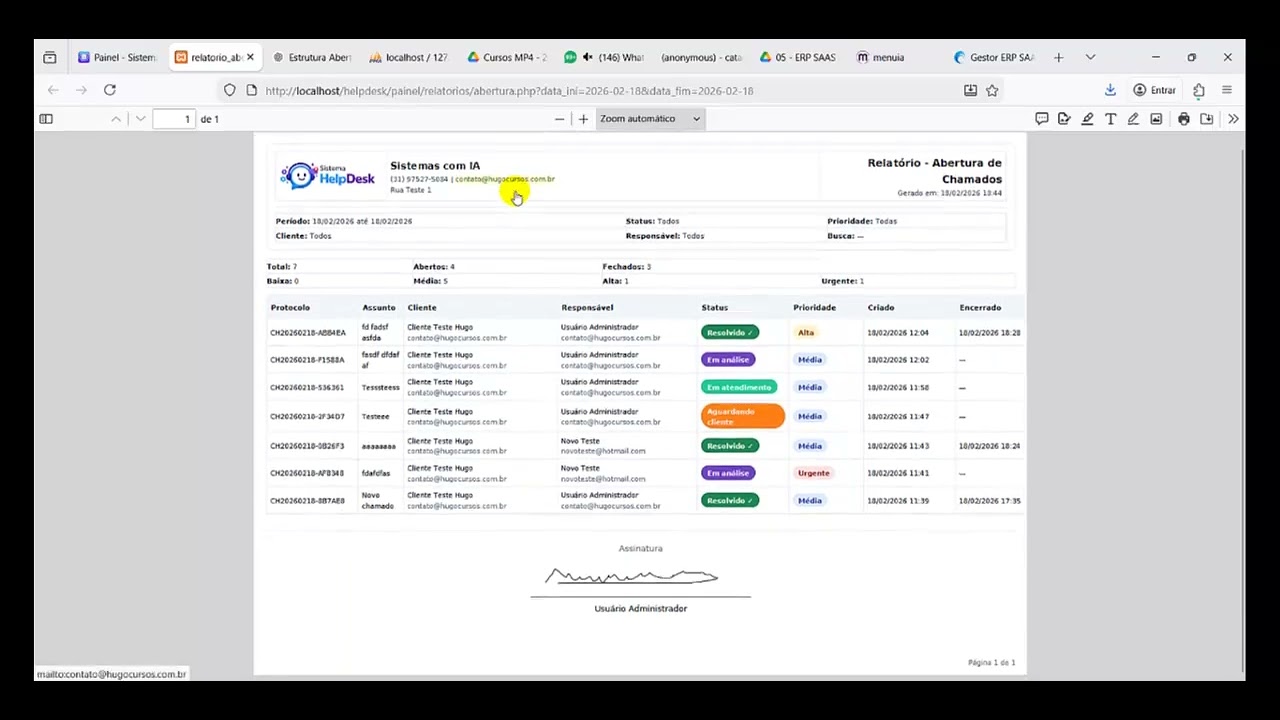Go forward in browser history
The width and height of the screenshot is (1280, 720).
[x=81, y=90]
